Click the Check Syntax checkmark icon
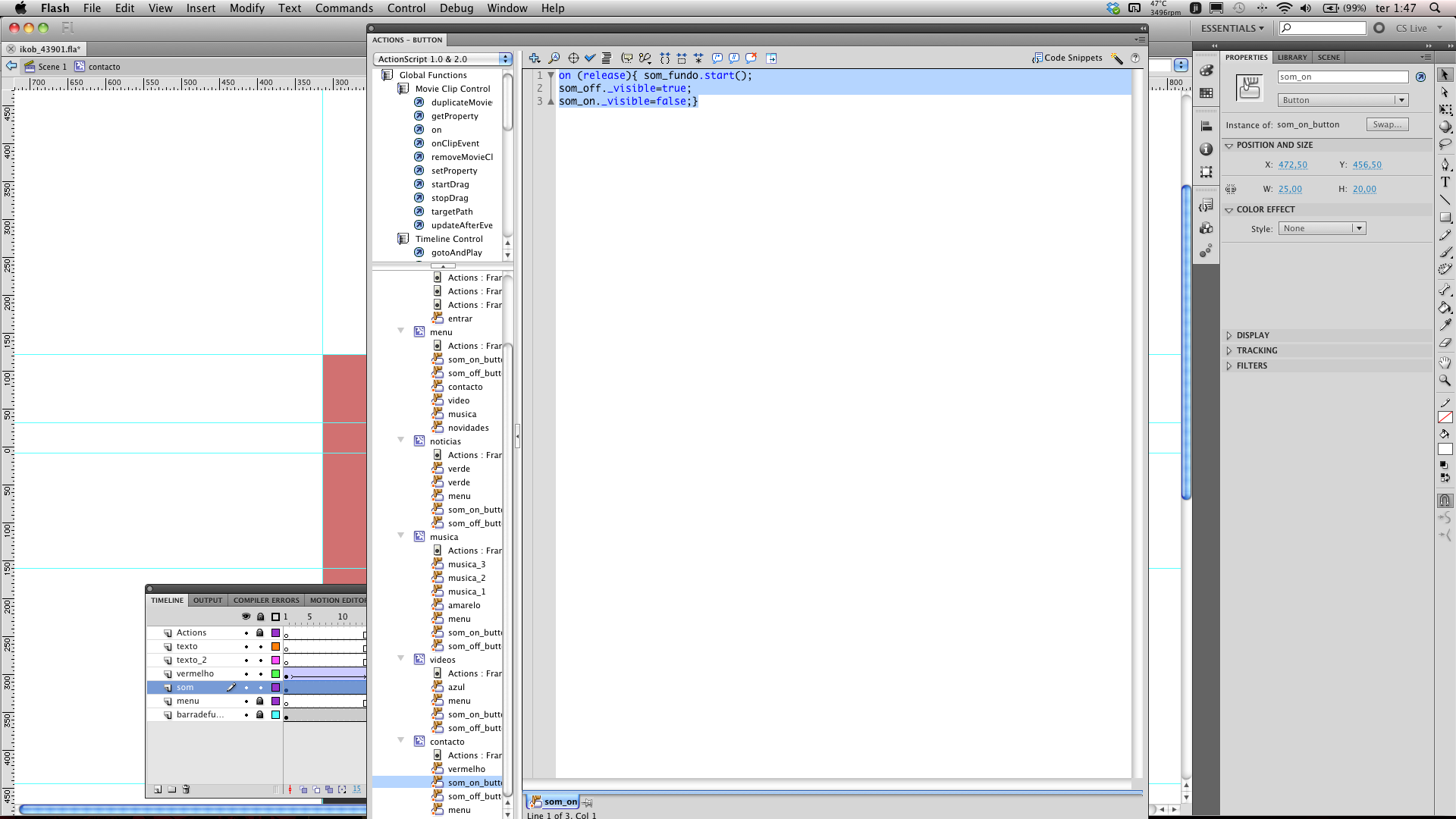 pos(590,58)
